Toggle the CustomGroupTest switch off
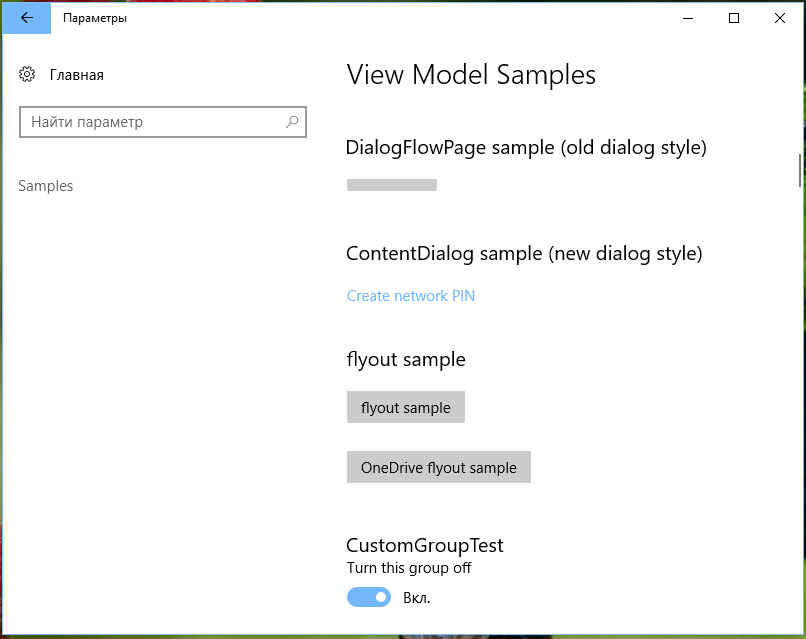806x639 pixels. click(x=369, y=597)
